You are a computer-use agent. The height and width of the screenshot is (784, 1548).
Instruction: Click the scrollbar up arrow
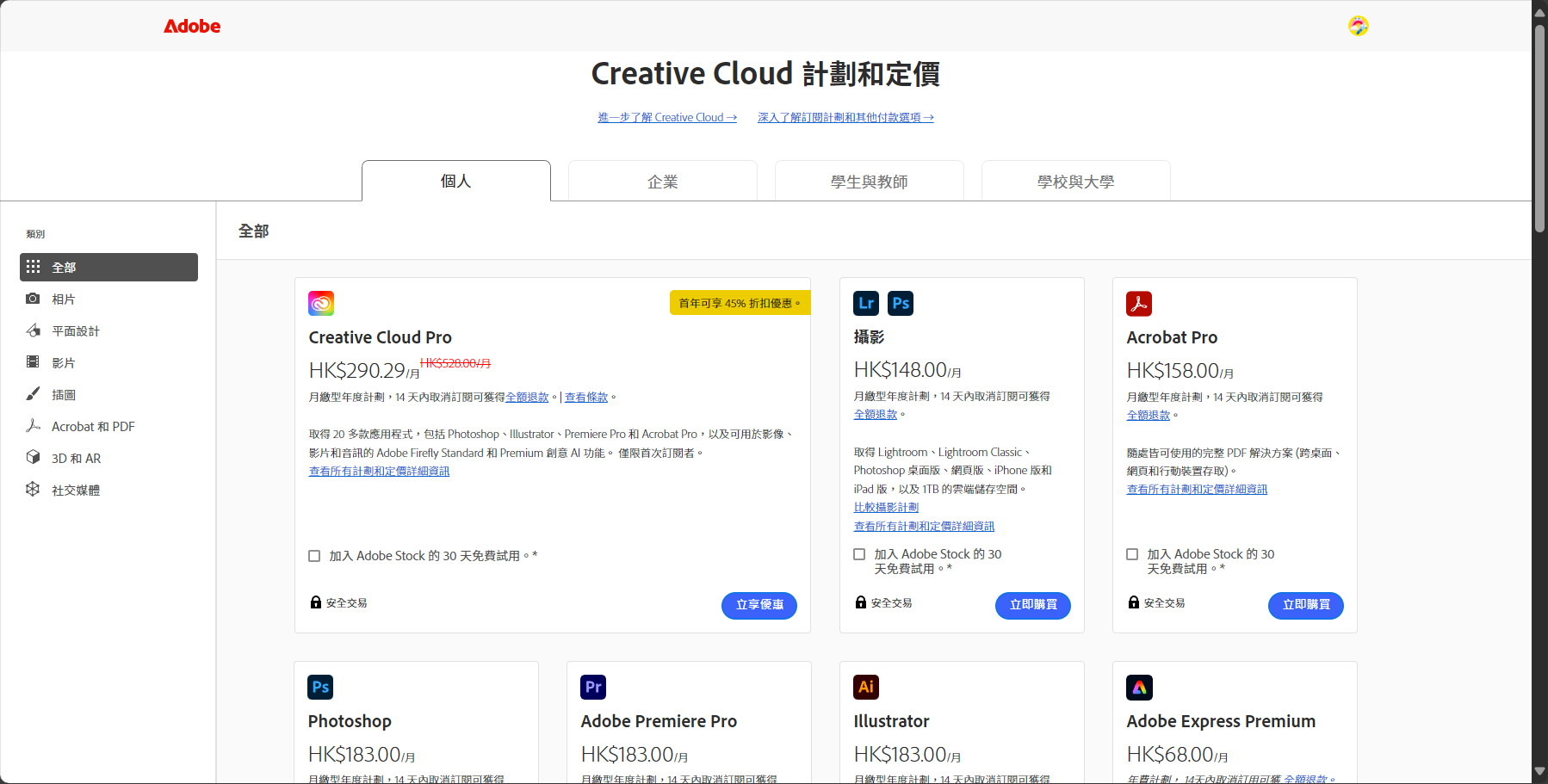[x=1539, y=12]
